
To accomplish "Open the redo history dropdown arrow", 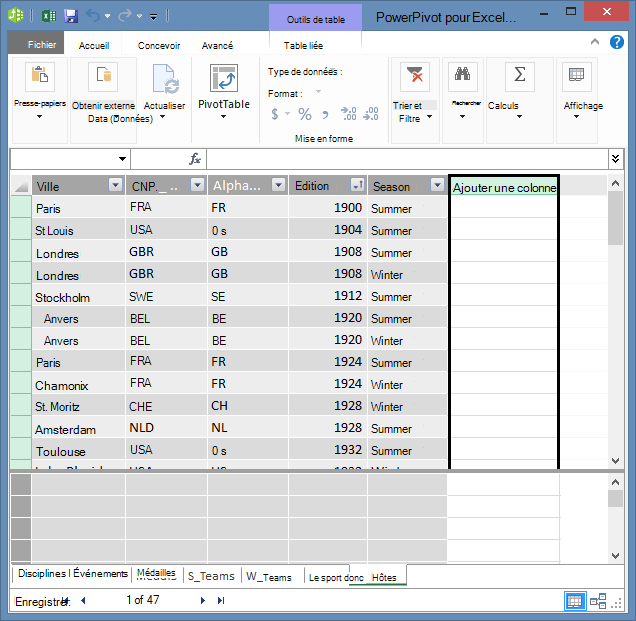I will pyautogui.click(x=140, y=16).
